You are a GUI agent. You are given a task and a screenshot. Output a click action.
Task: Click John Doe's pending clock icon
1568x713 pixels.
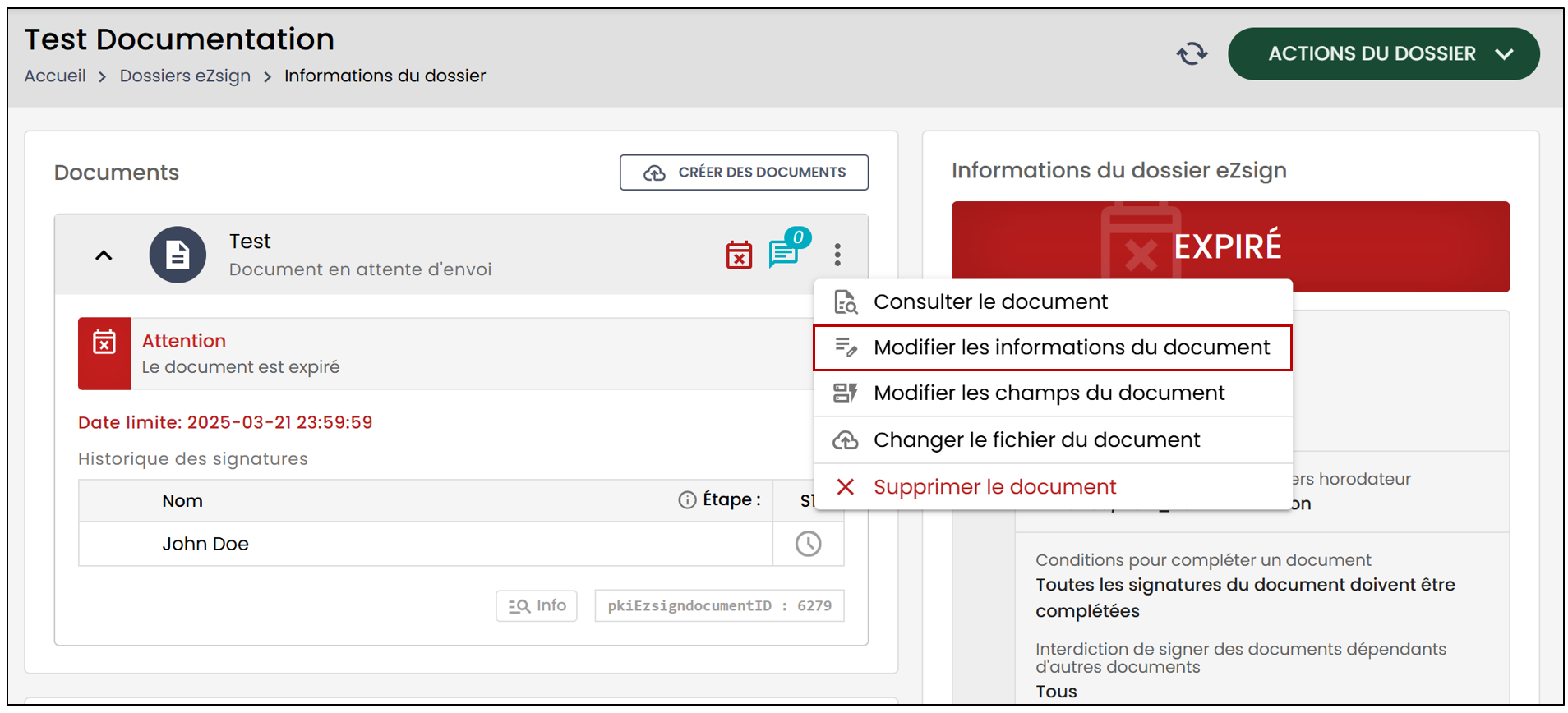click(808, 544)
